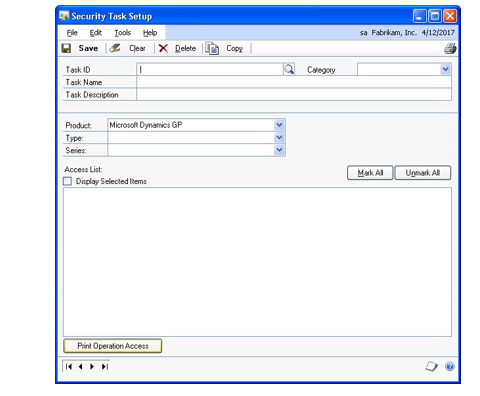Expand the Series dropdown
Viewport: 480px width, 396px height.
279,150
